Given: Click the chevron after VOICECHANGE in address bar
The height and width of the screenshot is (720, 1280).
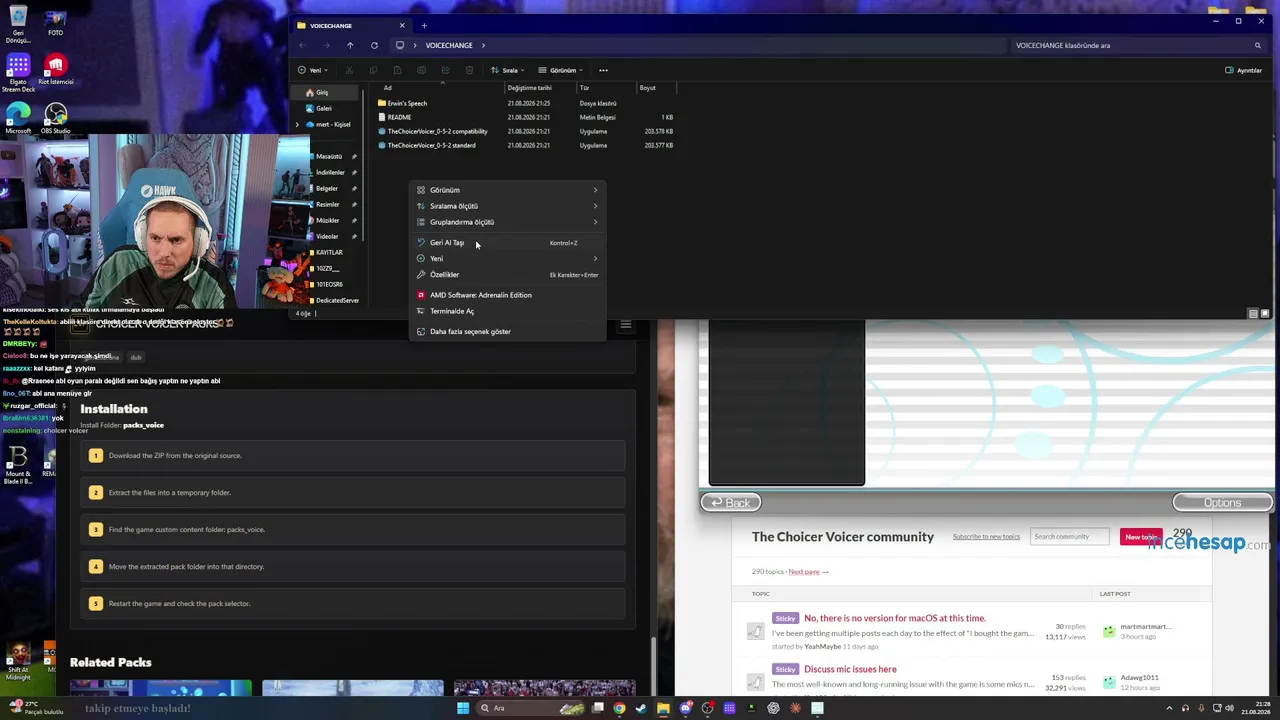Looking at the screenshot, I should click(x=483, y=45).
